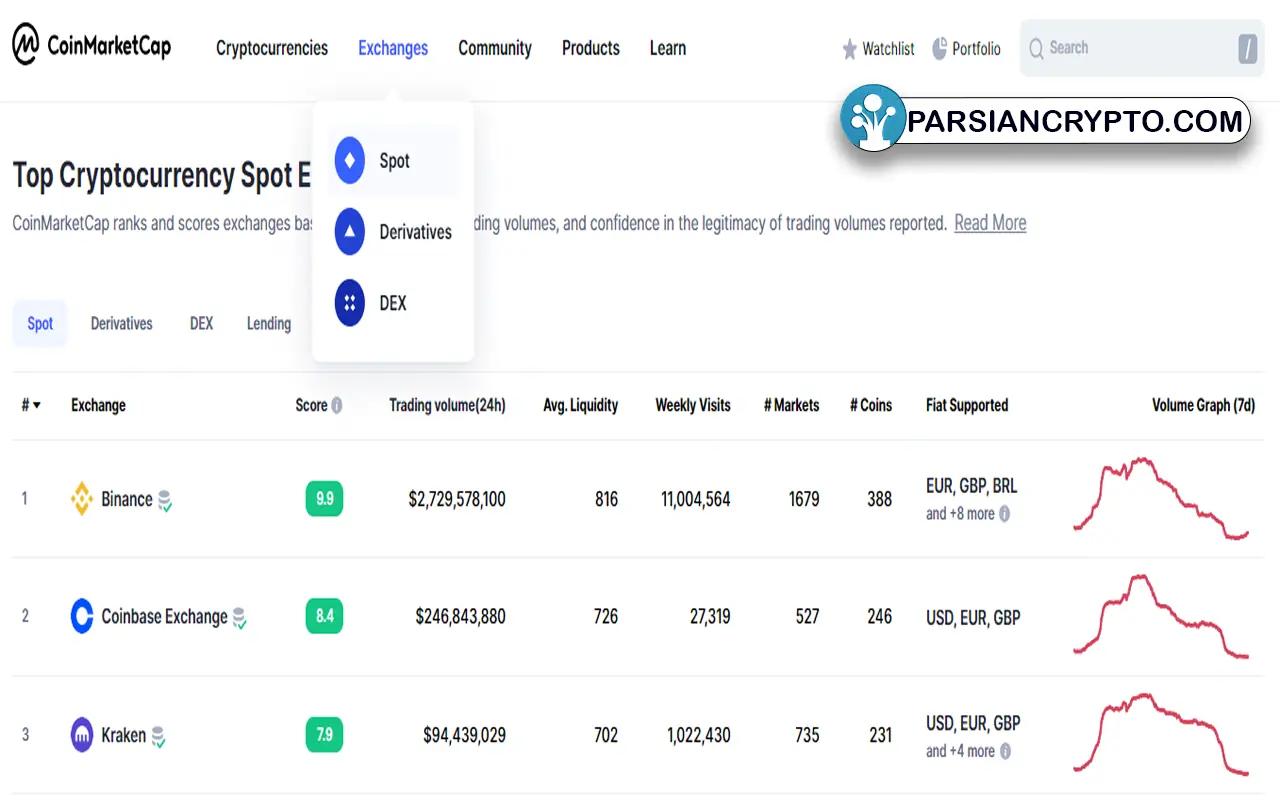Click Binance weekly visits 11,004,564
Screen dimensions: 1280x800
click(x=695, y=499)
